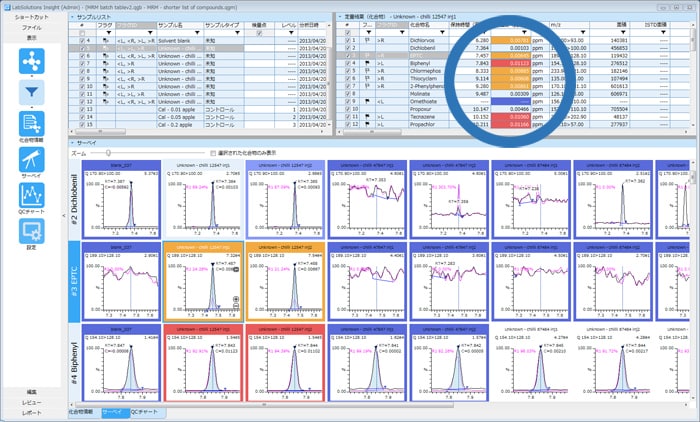Open the ファイル menu
700x422 pixels.
[32, 28]
